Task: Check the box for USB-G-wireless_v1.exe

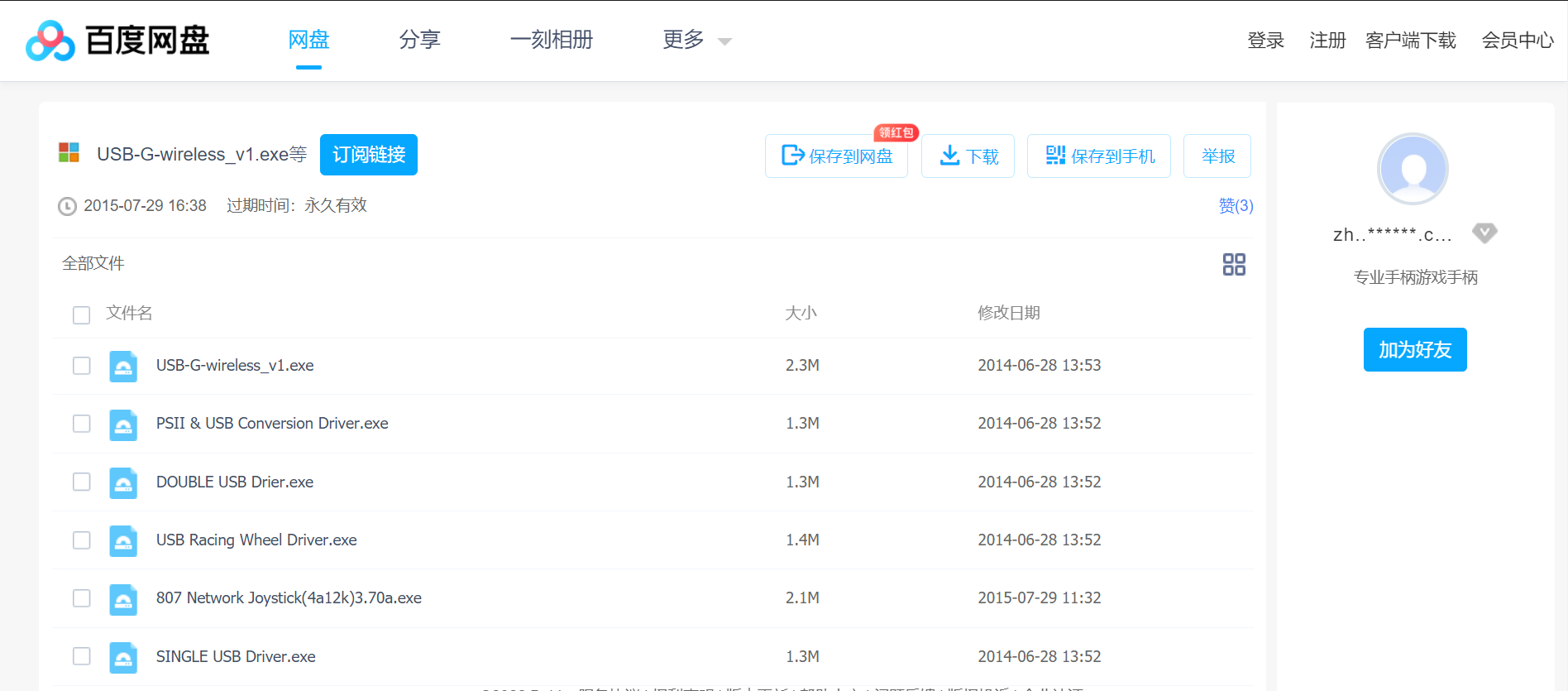Action: 81,366
